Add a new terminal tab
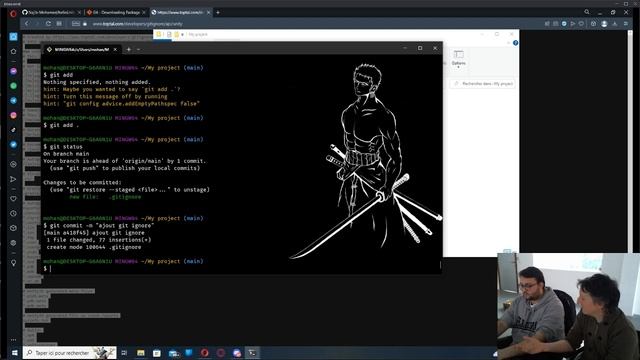This screenshot has width=640, height=360. tap(129, 49)
